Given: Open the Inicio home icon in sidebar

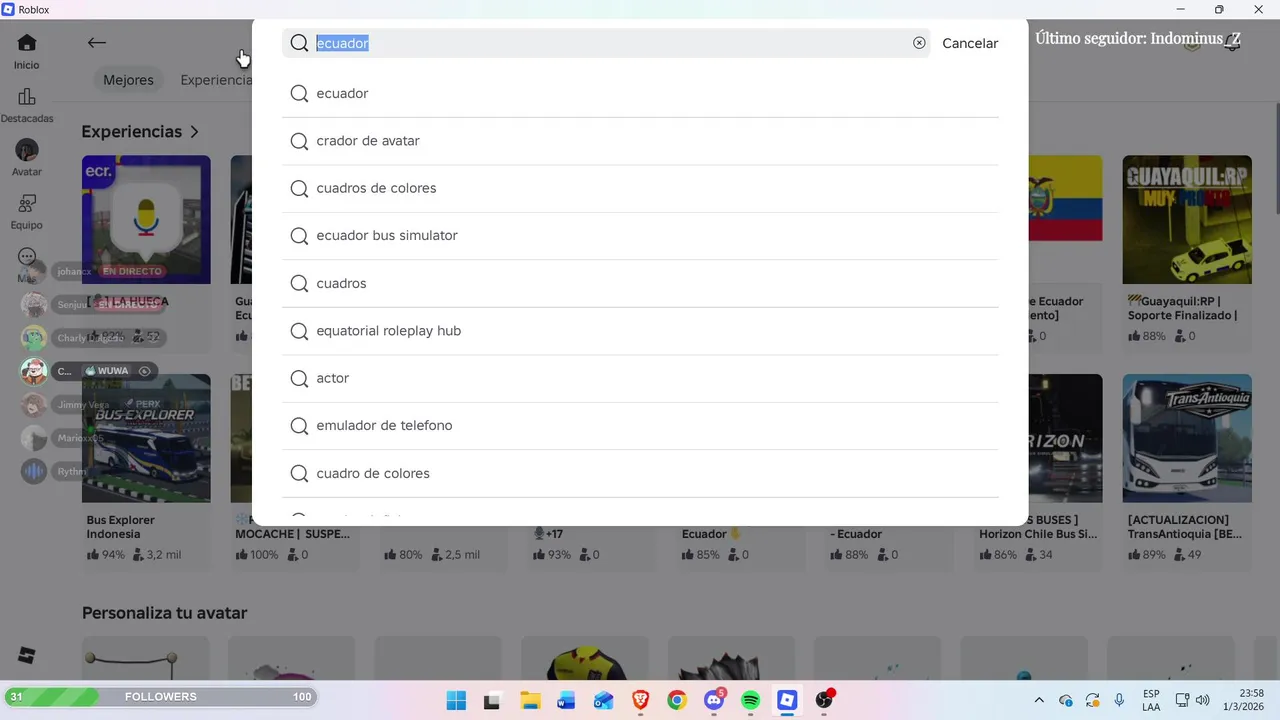Looking at the screenshot, I should point(27,43).
